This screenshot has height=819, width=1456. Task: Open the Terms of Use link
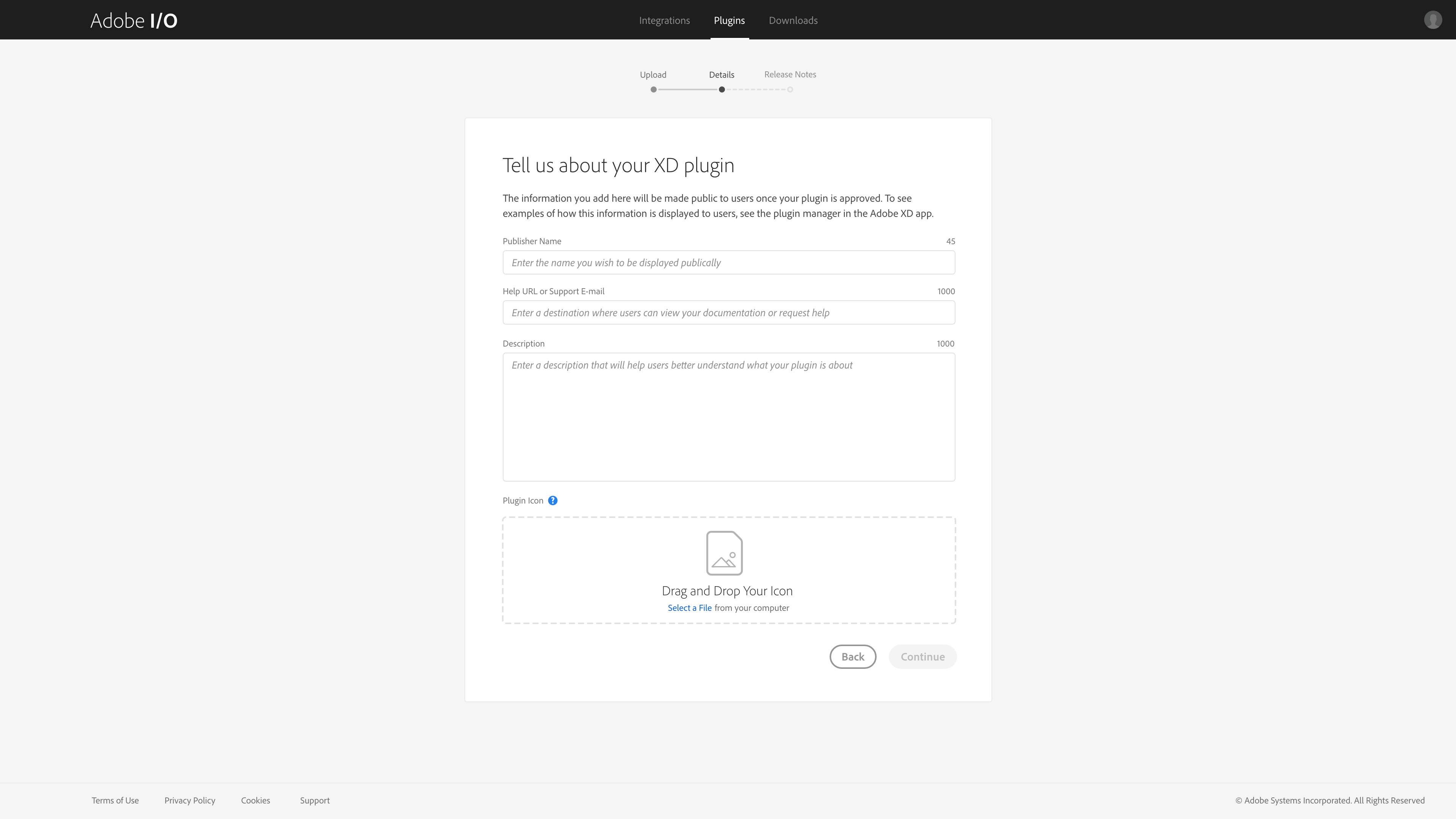tap(115, 800)
